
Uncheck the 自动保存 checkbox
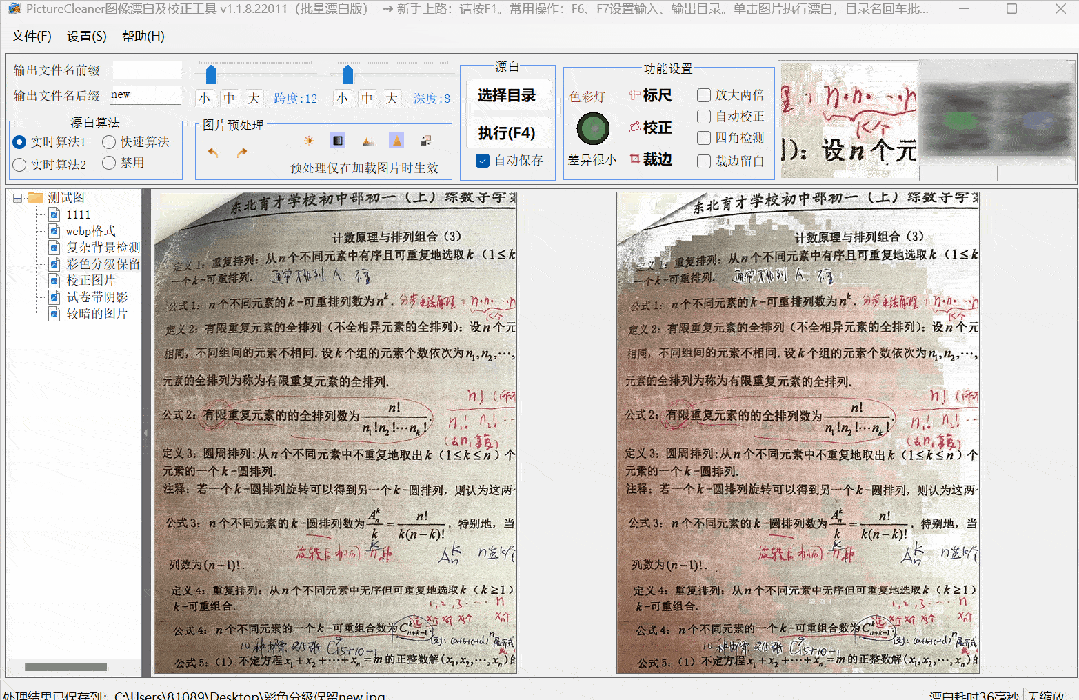483,160
